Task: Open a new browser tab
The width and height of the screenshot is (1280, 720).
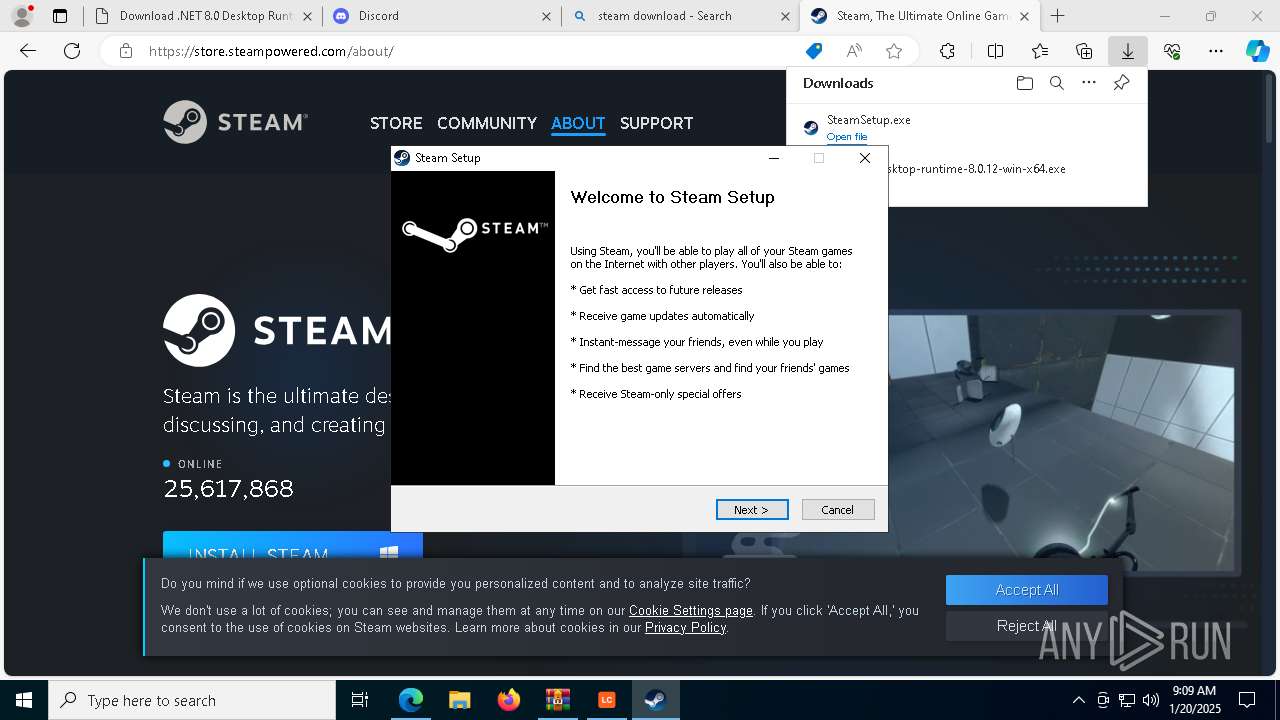Action: [x=1057, y=15]
